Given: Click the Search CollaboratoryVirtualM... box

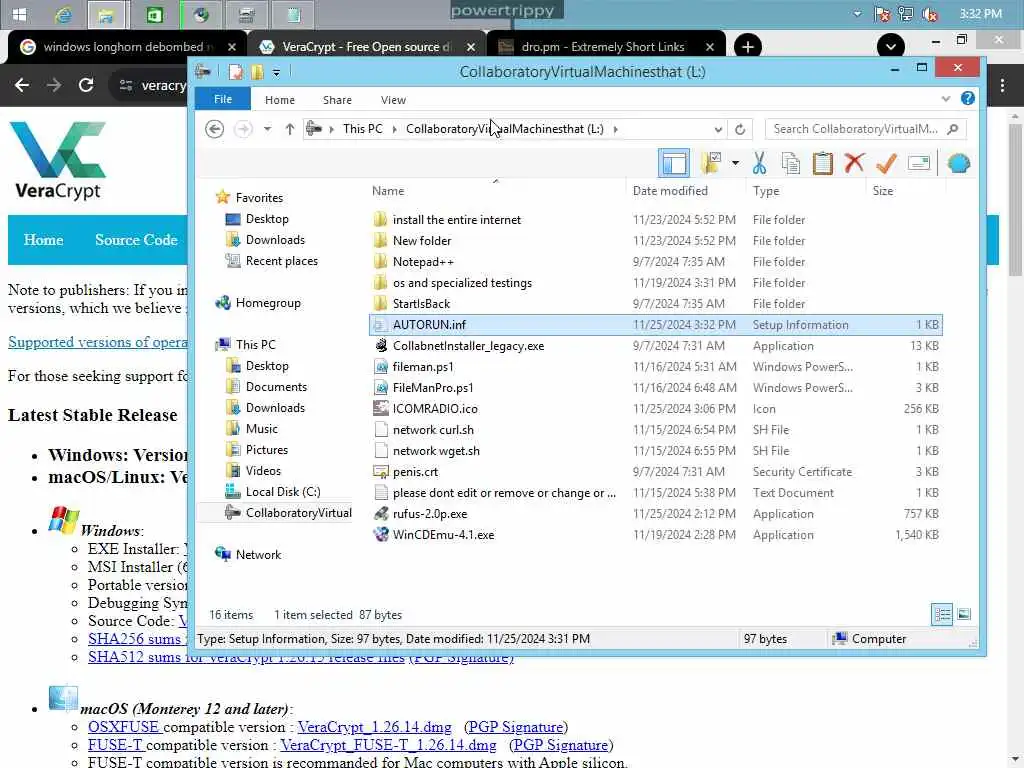Looking at the screenshot, I should [x=865, y=129].
